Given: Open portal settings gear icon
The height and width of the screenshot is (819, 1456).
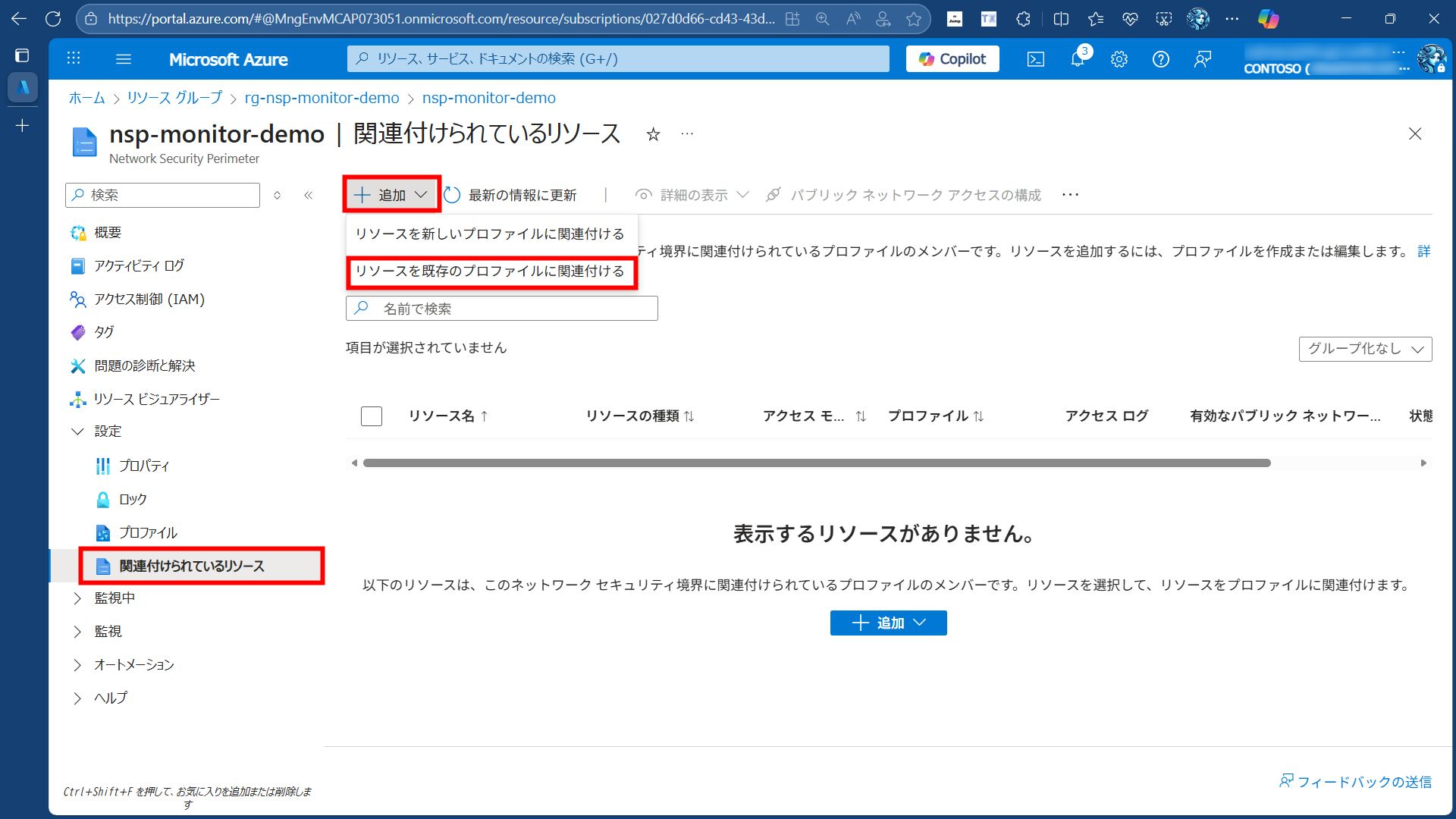Looking at the screenshot, I should 1119,59.
